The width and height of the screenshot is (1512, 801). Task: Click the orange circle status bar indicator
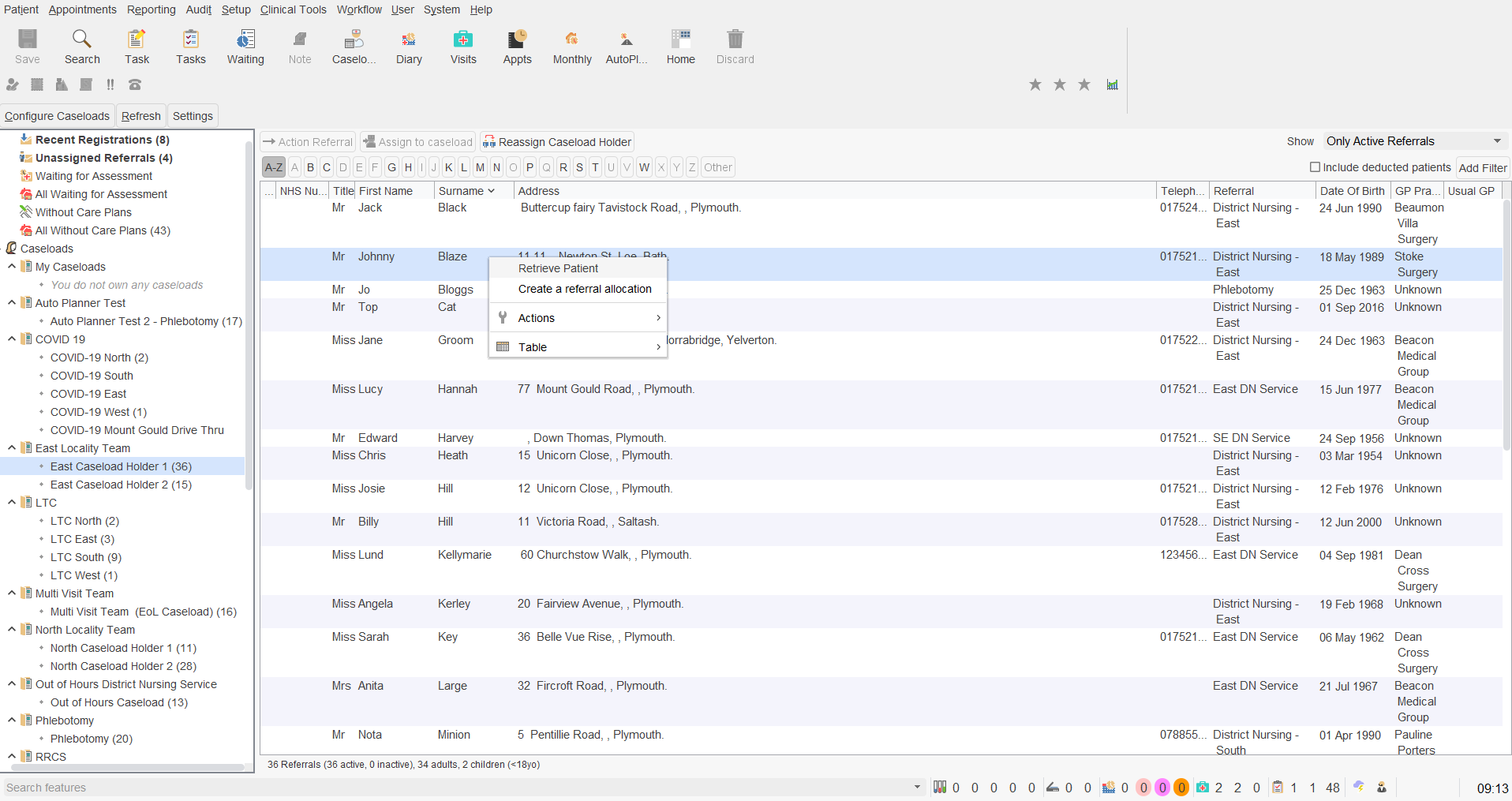1181,788
